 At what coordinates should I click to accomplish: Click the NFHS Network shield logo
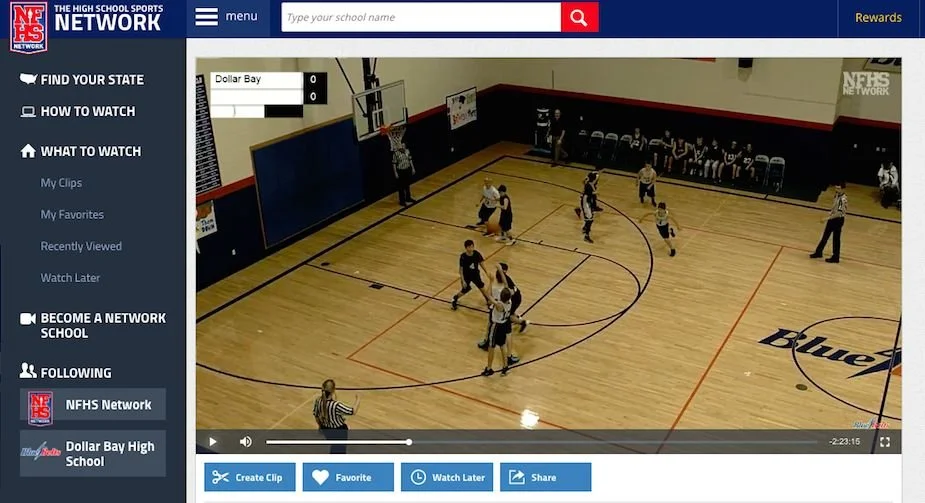pos(28,27)
